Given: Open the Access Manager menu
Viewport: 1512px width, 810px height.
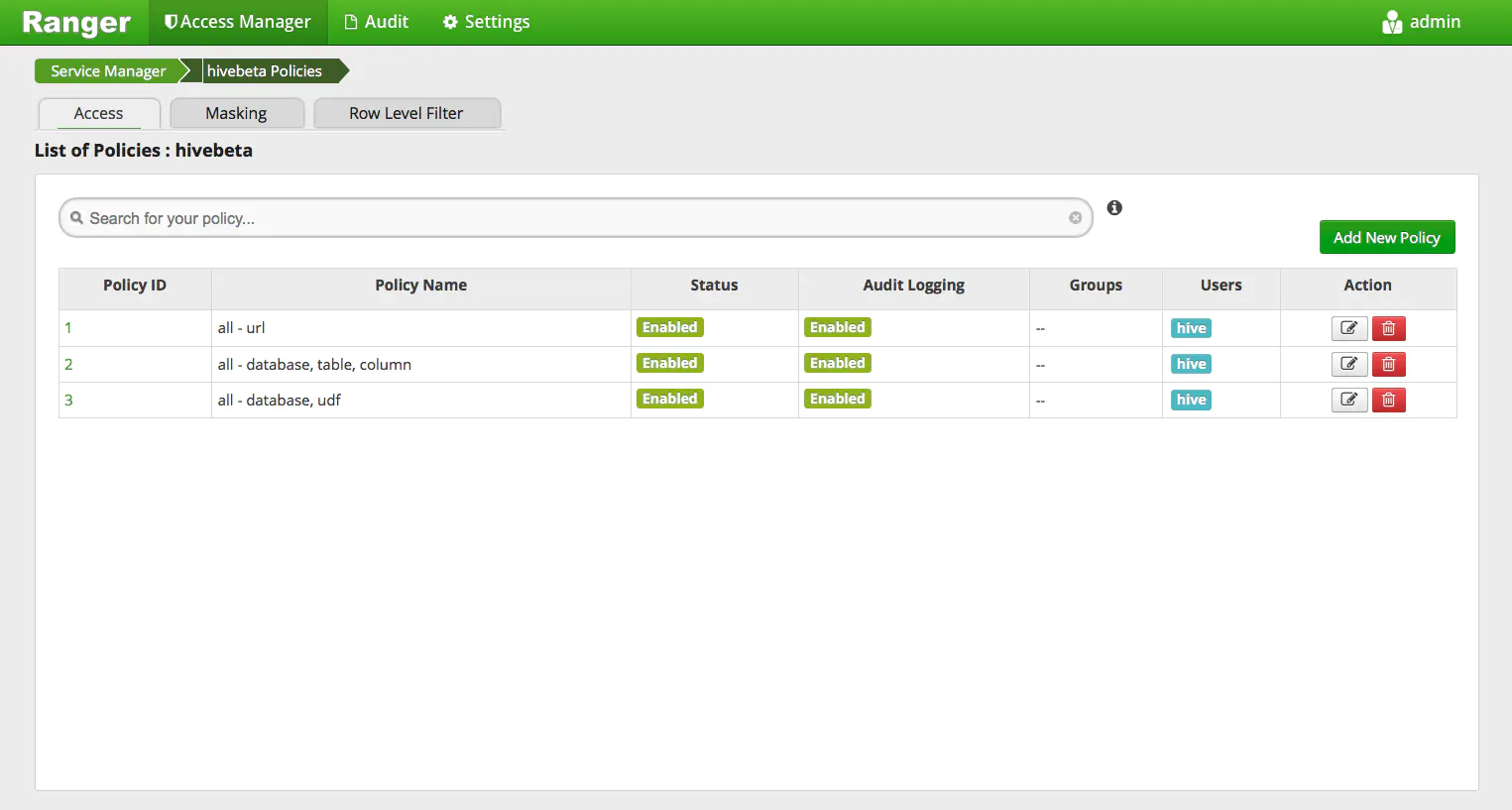Looking at the screenshot, I should [x=238, y=22].
